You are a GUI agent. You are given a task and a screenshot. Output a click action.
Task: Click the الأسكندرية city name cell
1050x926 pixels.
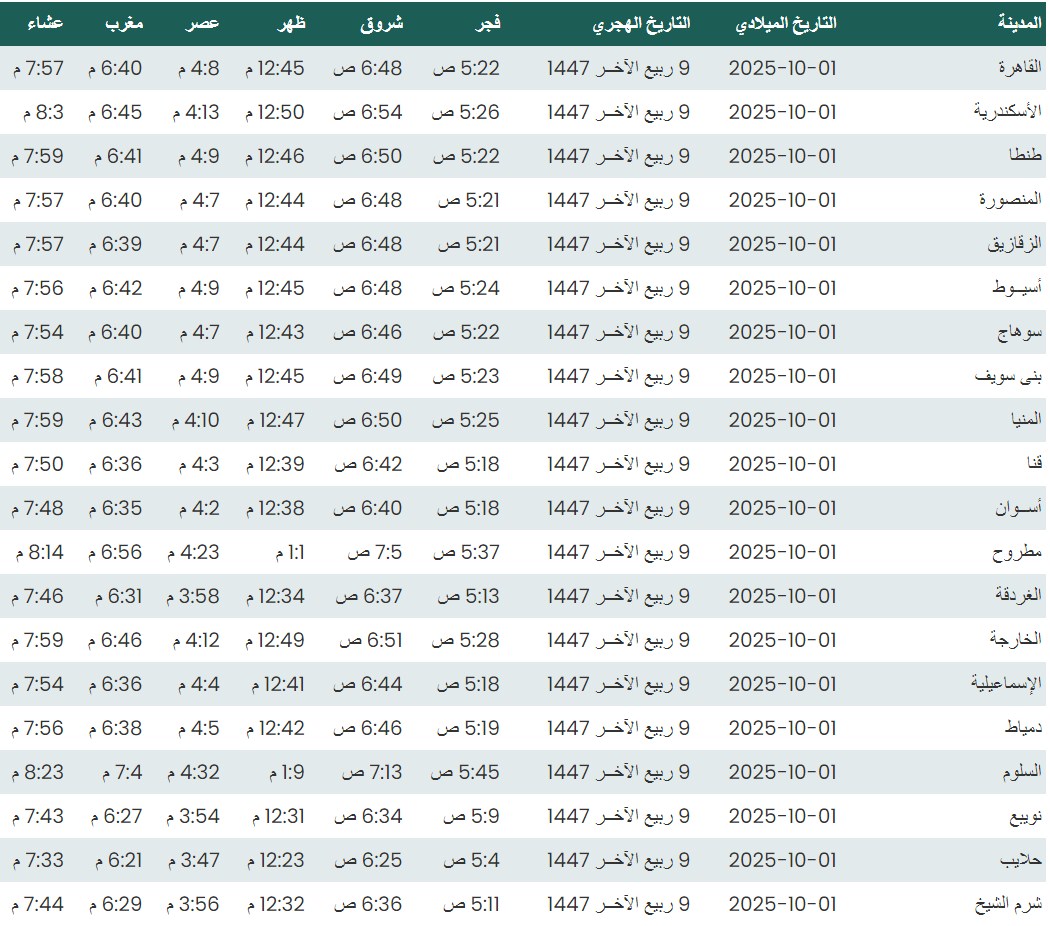(x=1008, y=112)
